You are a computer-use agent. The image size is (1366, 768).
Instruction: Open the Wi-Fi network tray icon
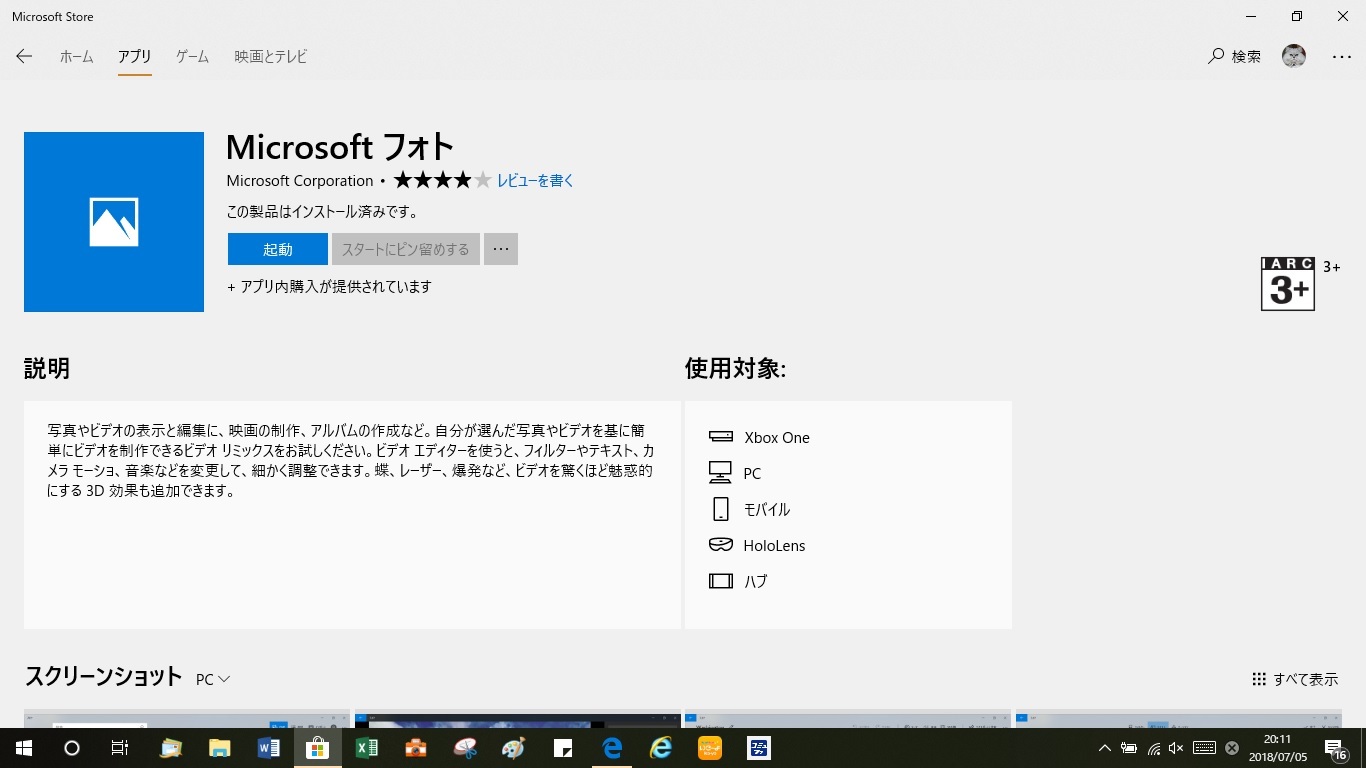[x=1153, y=748]
